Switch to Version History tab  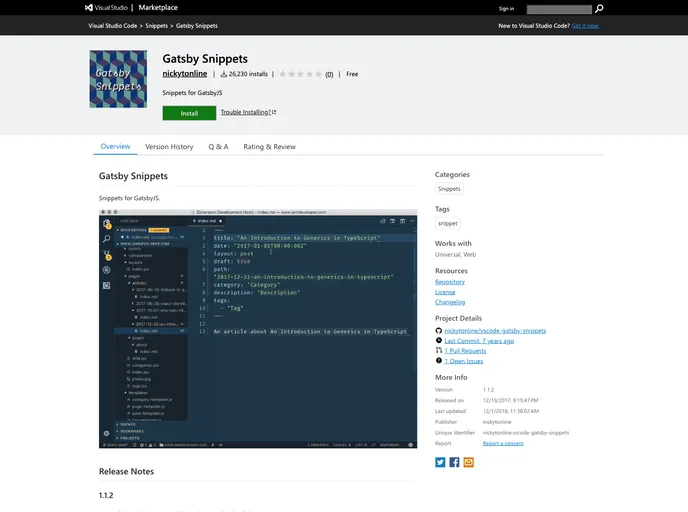tap(169, 147)
